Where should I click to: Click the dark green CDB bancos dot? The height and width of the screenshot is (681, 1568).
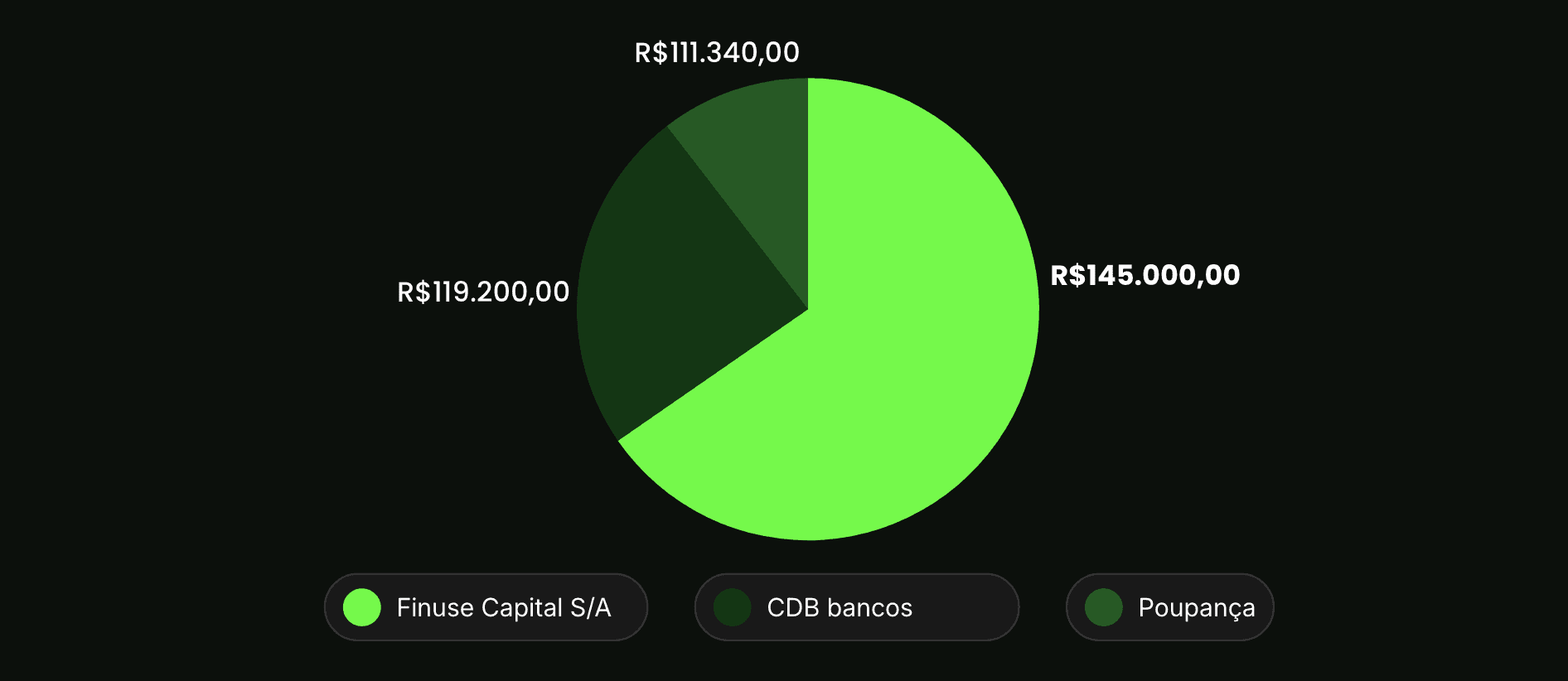point(733,607)
